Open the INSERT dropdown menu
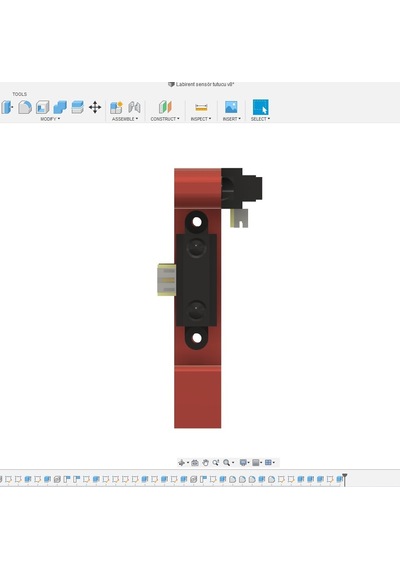Viewport: 400px width, 570px height. click(x=232, y=119)
